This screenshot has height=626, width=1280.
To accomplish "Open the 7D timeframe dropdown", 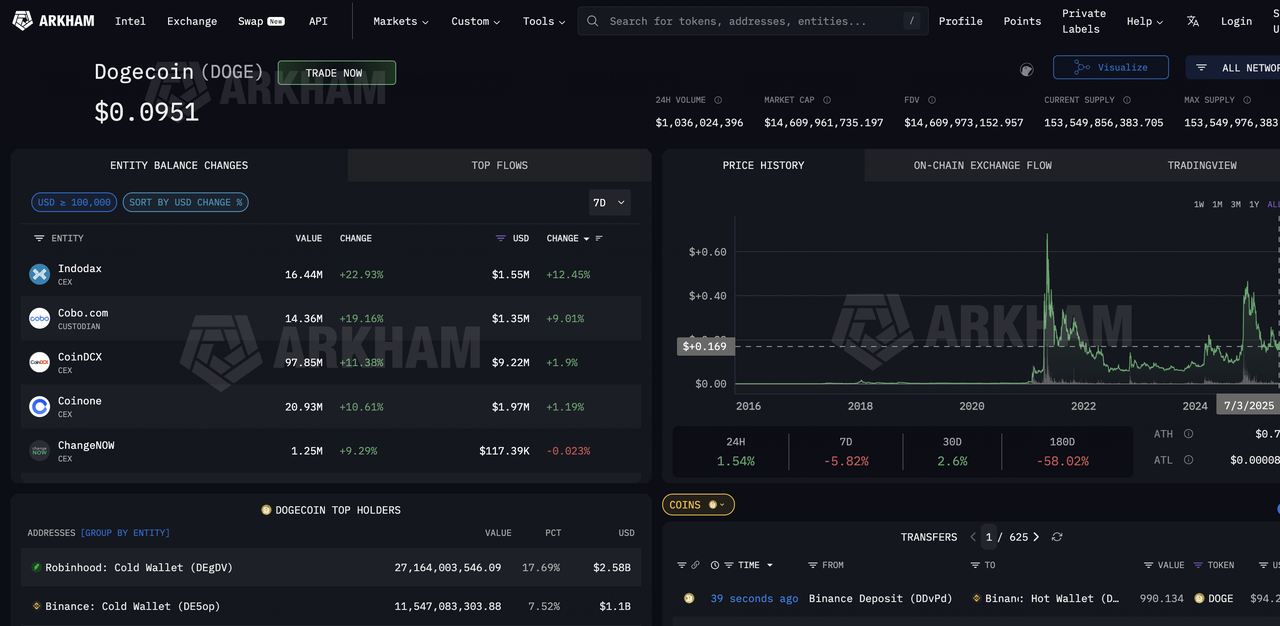I will click(609, 202).
